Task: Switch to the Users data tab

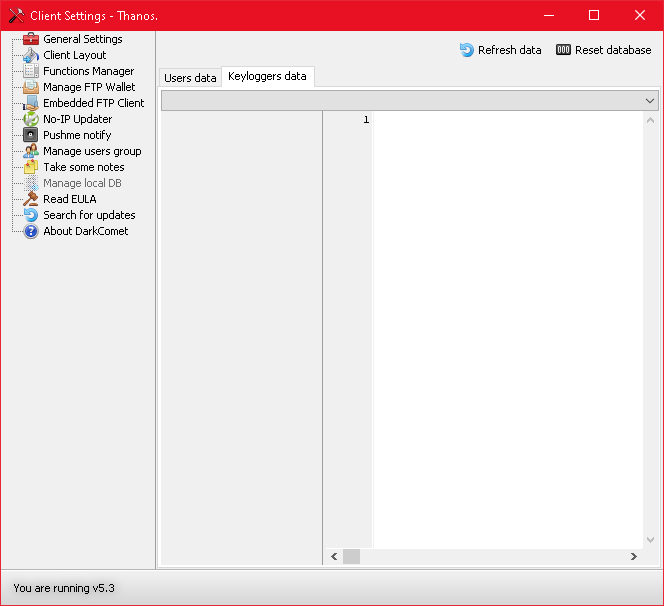Action: point(190,78)
